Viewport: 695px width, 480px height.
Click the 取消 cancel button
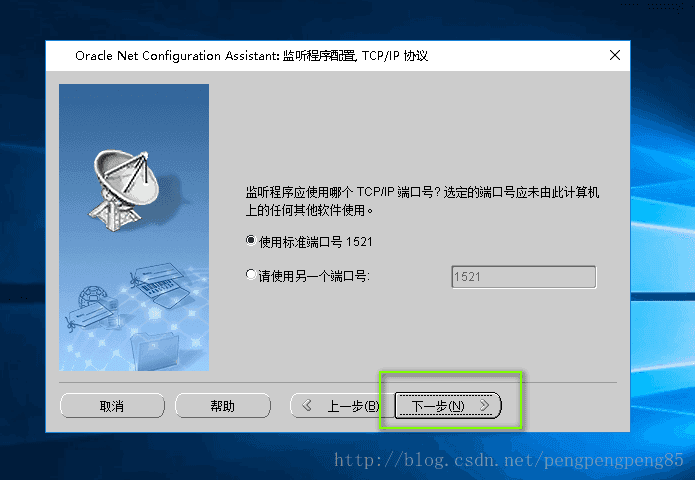(x=112, y=406)
